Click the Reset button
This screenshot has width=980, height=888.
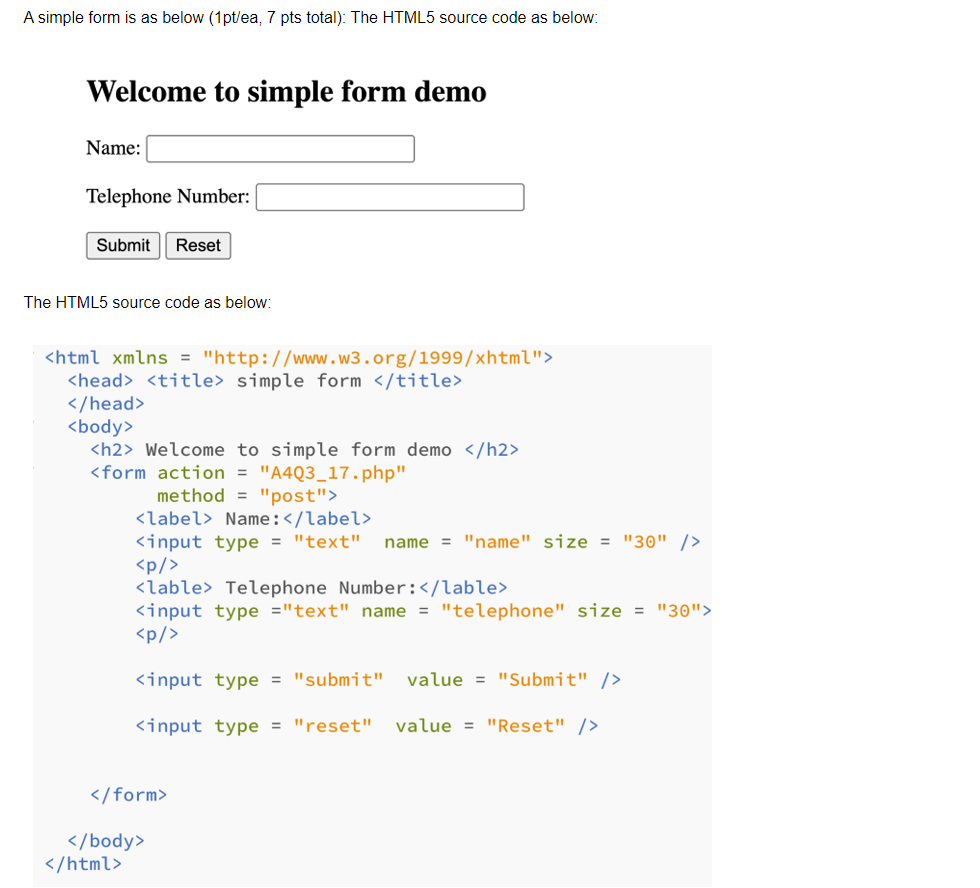tap(198, 245)
